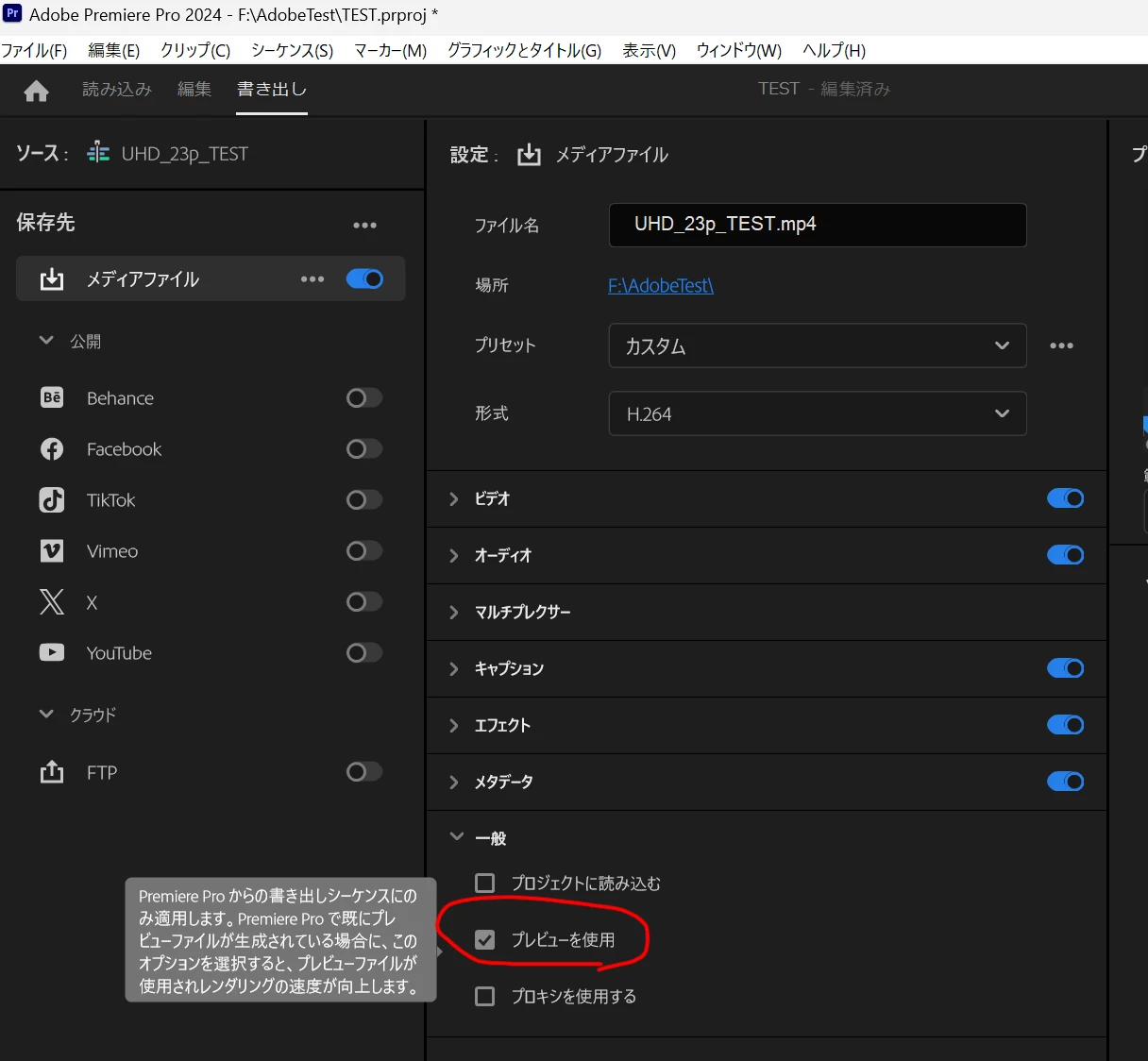
Task: Expand the キャプション settings section
Action: point(454,669)
